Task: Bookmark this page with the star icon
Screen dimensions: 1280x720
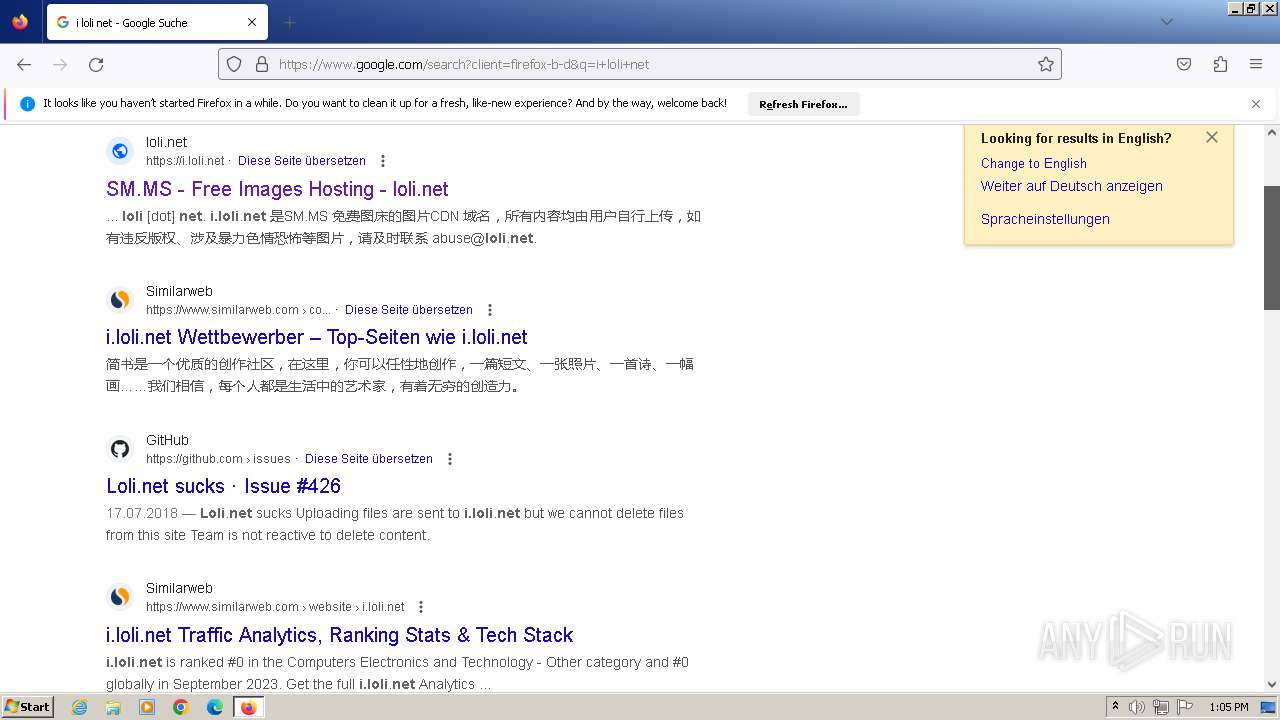Action: pos(1046,64)
